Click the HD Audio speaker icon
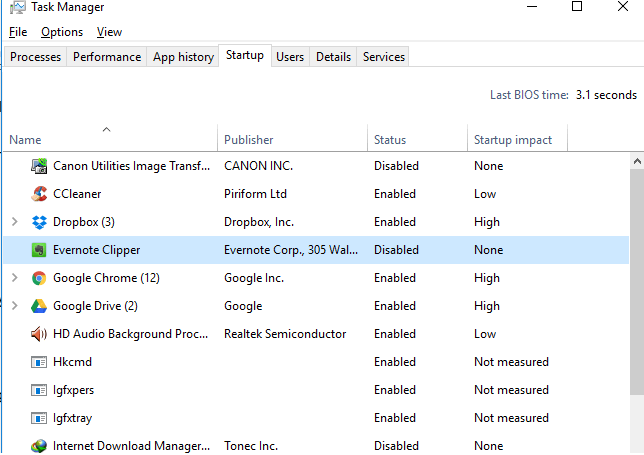This screenshot has height=455, width=644. coord(39,334)
